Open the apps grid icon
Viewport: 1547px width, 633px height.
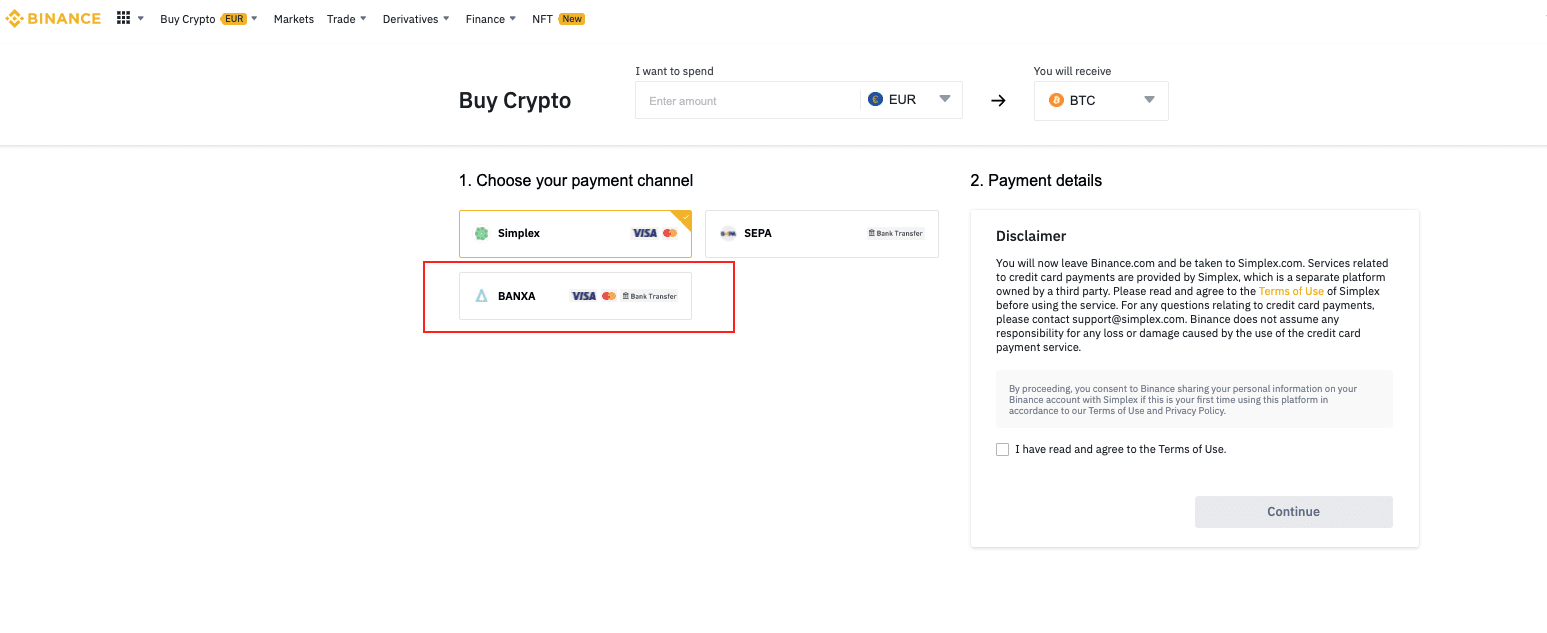pos(123,18)
